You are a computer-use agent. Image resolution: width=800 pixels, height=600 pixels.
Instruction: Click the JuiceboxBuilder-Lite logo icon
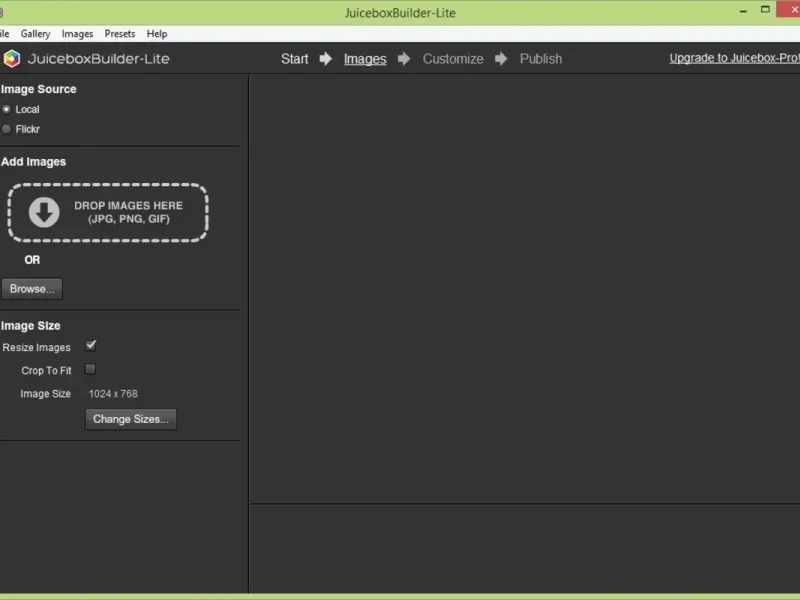pos(12,59)
